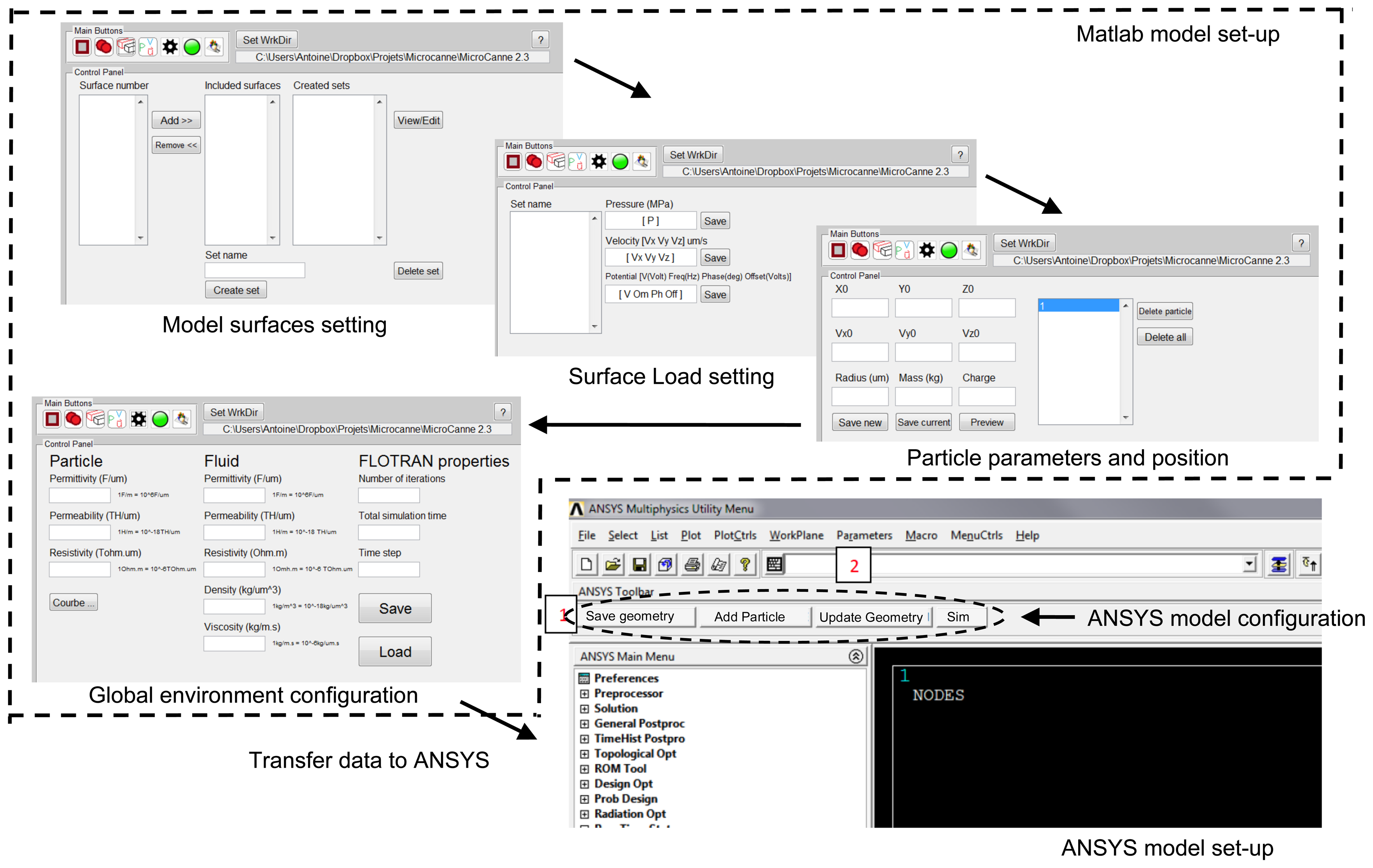Open the PlotCtrls menu
Viewport: 1373px width, 868px height.
tap(735, 535)
